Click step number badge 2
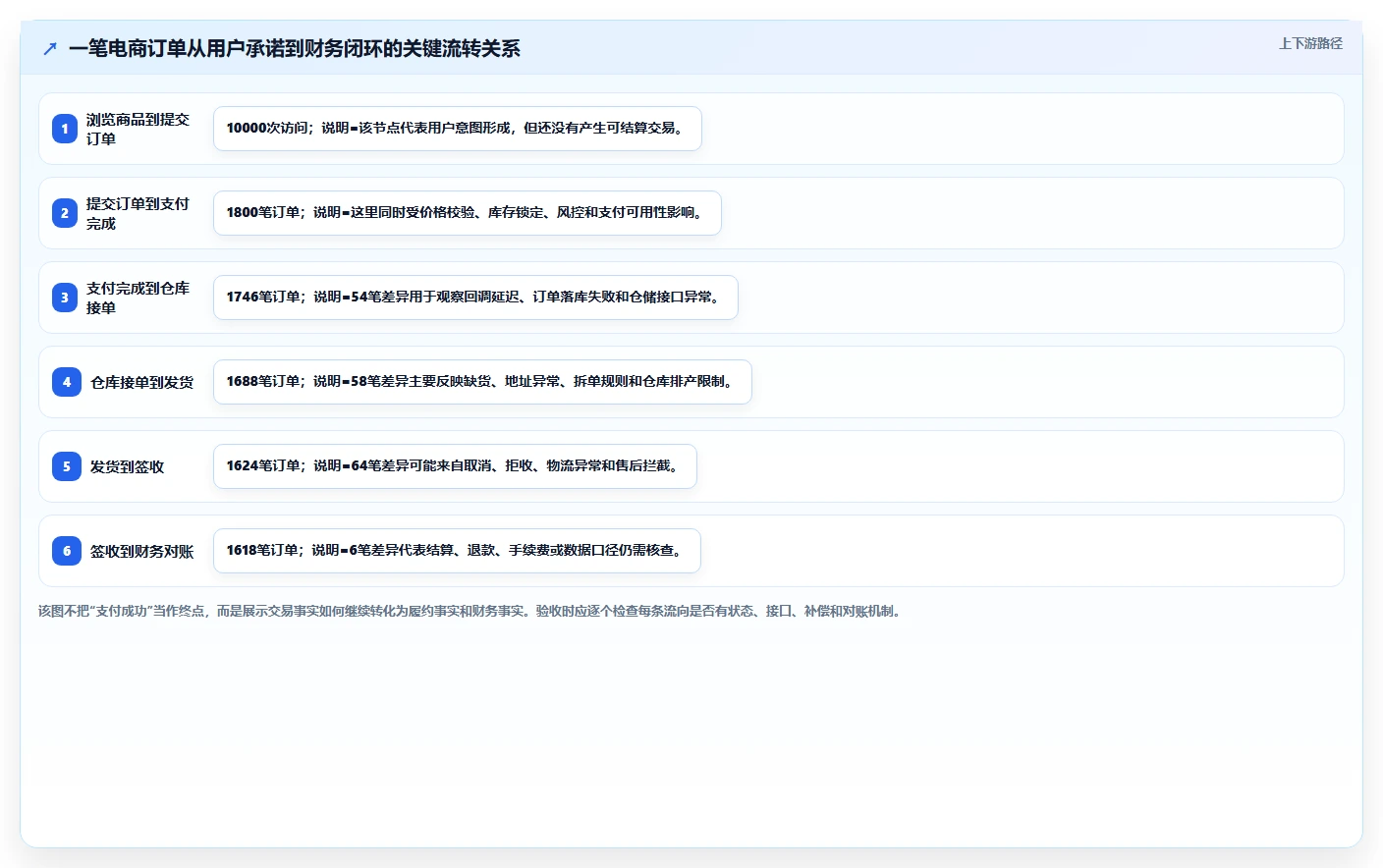Screen dimensions: 1383x868 coord(65,213)
